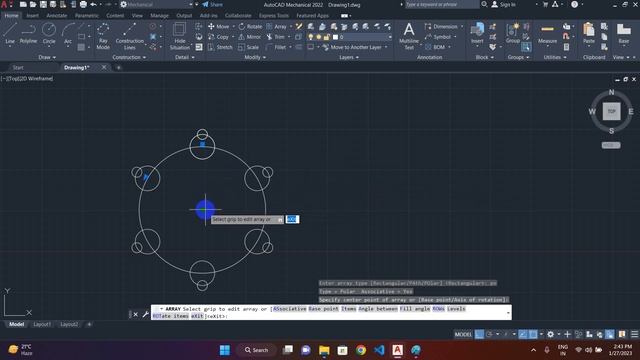Add a new drawing tab
This screenshot has height=360, width=640.
coord(118,67)
